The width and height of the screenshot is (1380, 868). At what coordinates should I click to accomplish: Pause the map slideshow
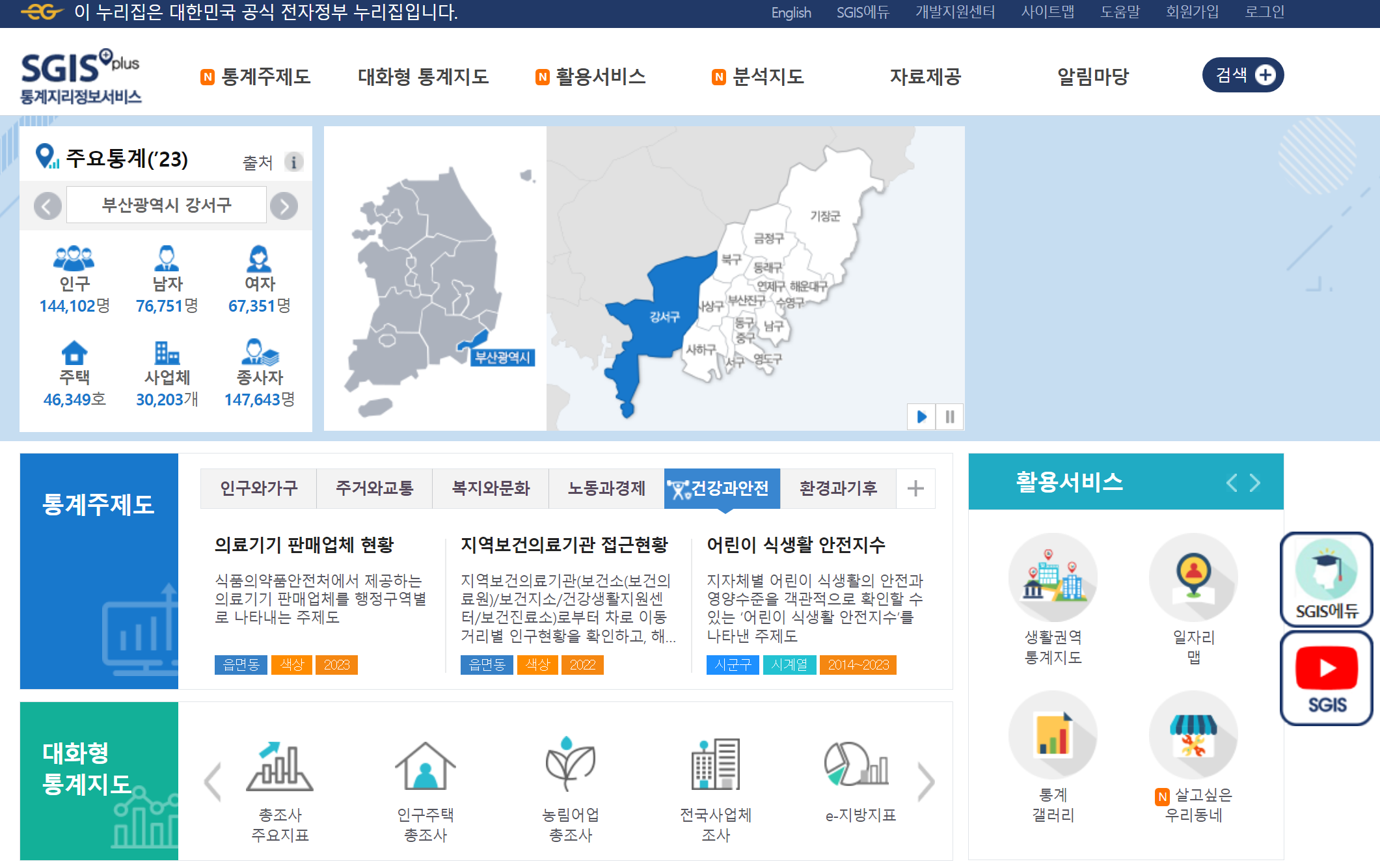tap(950, 416)
